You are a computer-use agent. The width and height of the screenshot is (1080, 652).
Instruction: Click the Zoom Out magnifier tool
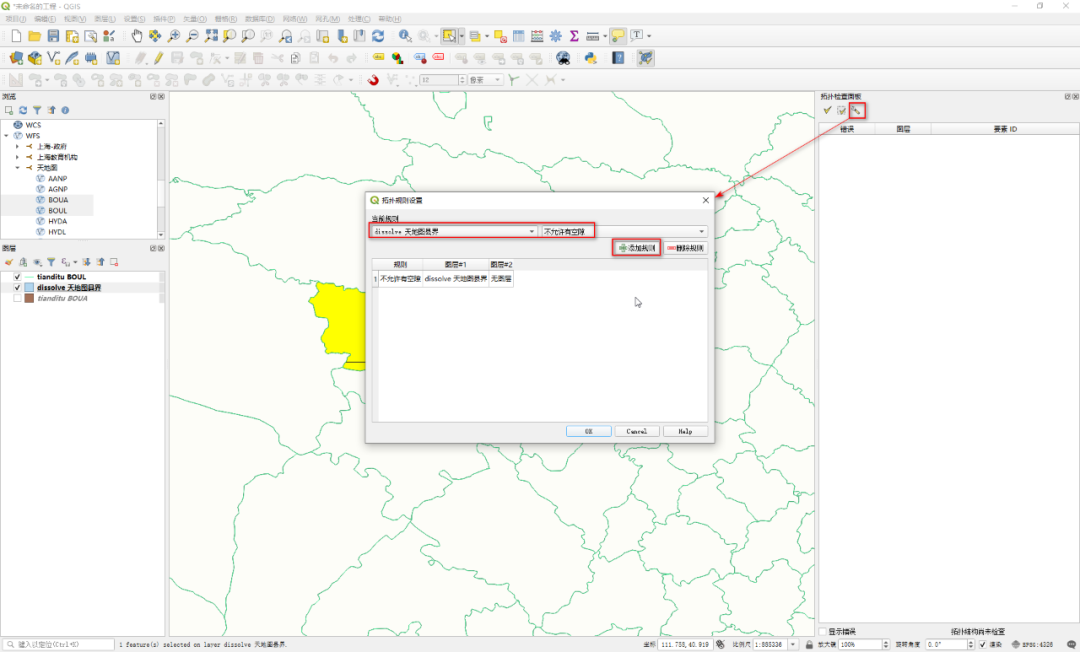click(192, 36)
